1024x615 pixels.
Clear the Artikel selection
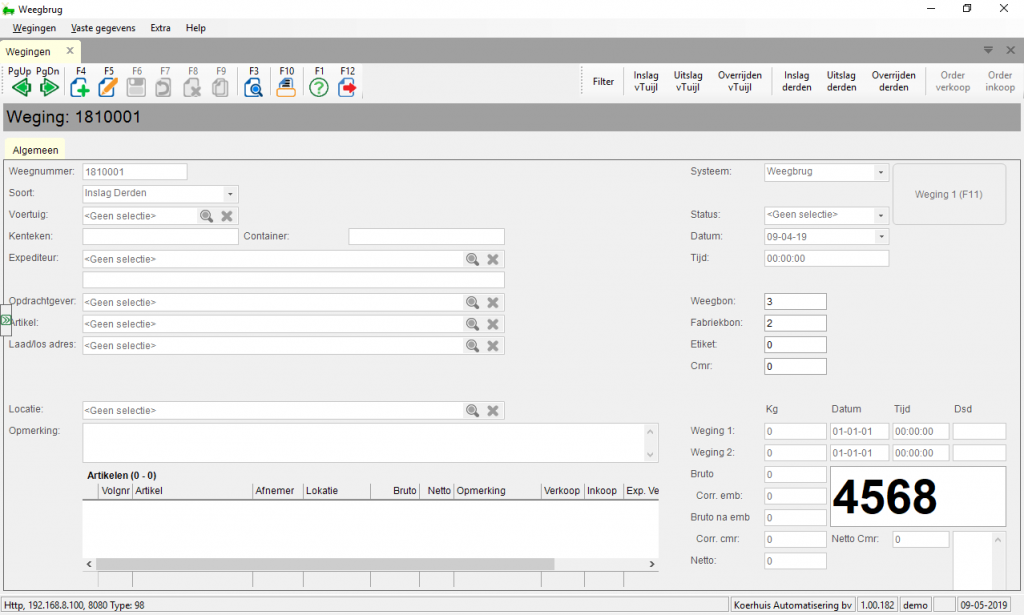point(492,324)
